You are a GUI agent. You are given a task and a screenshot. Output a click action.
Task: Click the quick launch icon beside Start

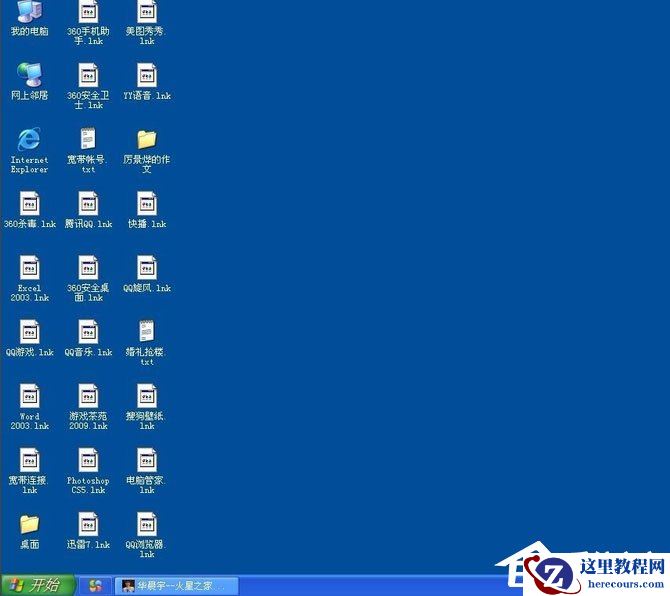click(x=96, y=585)
